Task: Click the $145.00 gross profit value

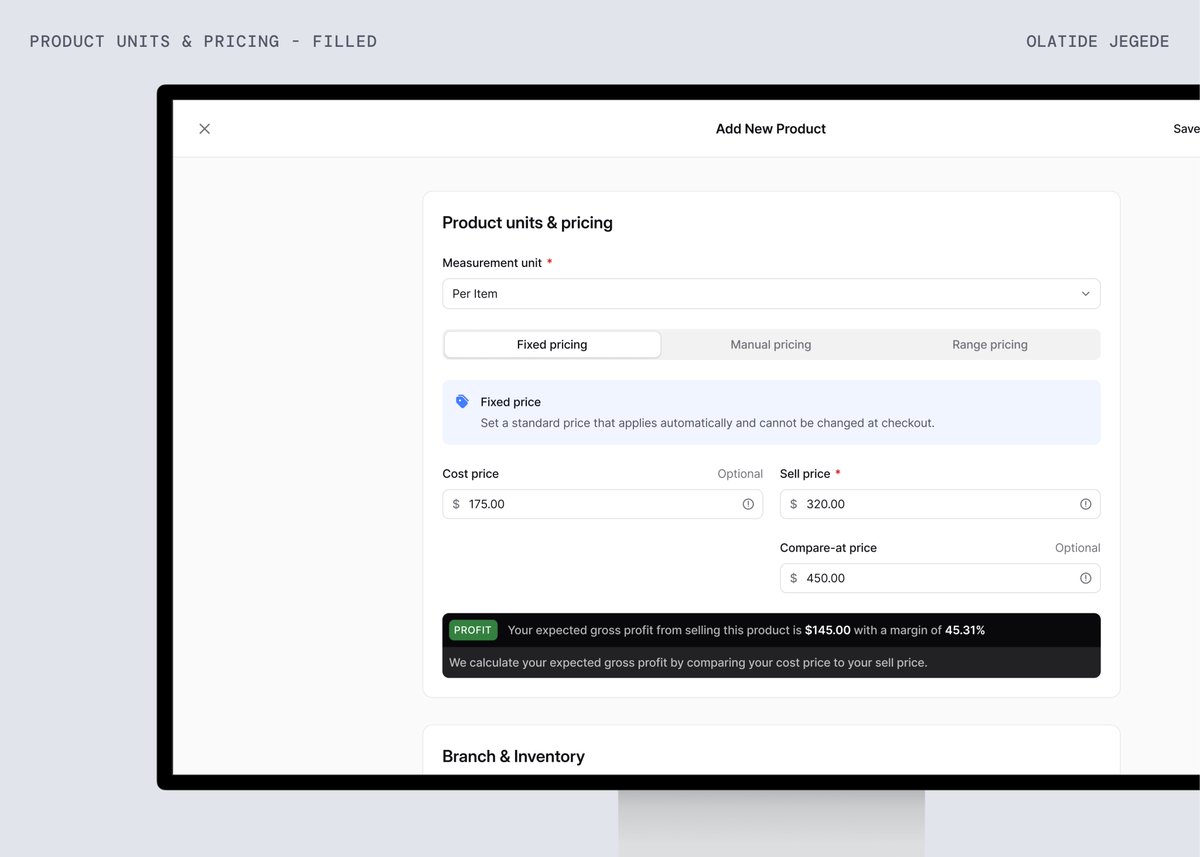Action: point(828,630)
